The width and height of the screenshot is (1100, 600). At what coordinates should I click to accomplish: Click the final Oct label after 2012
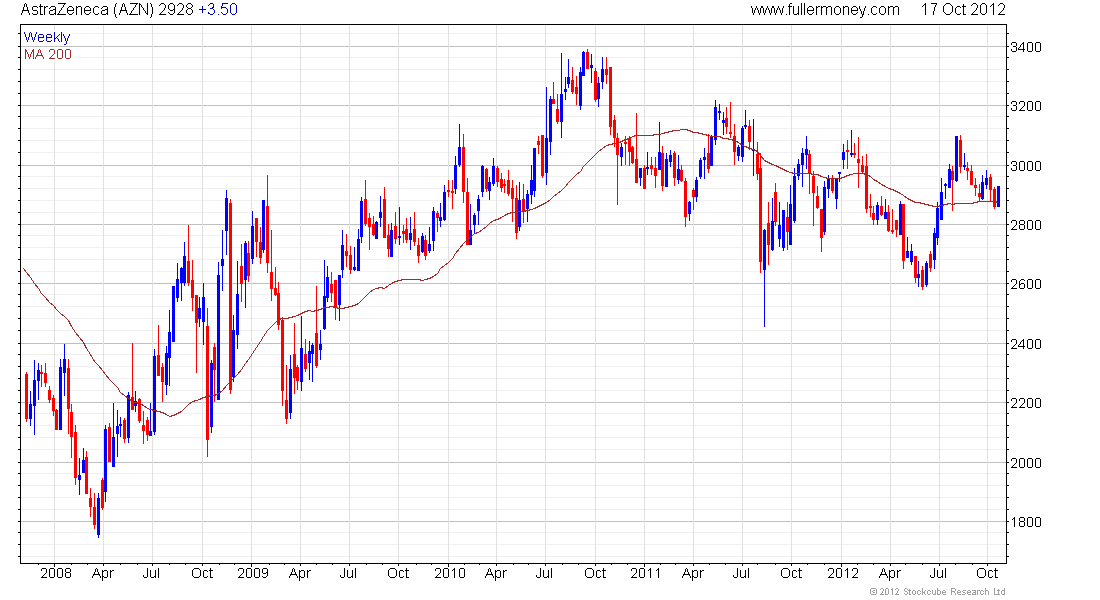(x=987, y=573)
